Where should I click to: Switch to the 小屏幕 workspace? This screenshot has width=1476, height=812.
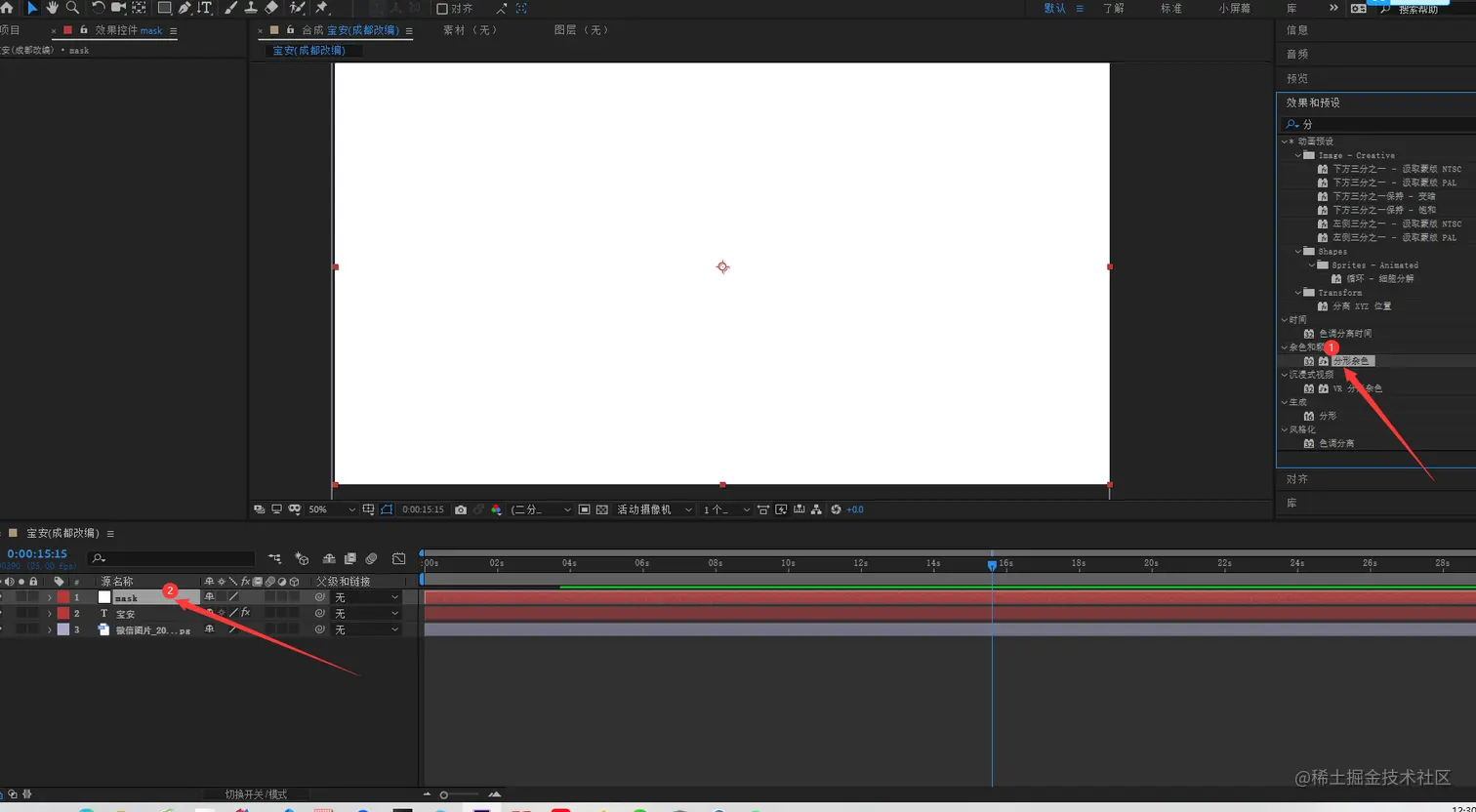pyautogui.click(x=1235, y=8)
